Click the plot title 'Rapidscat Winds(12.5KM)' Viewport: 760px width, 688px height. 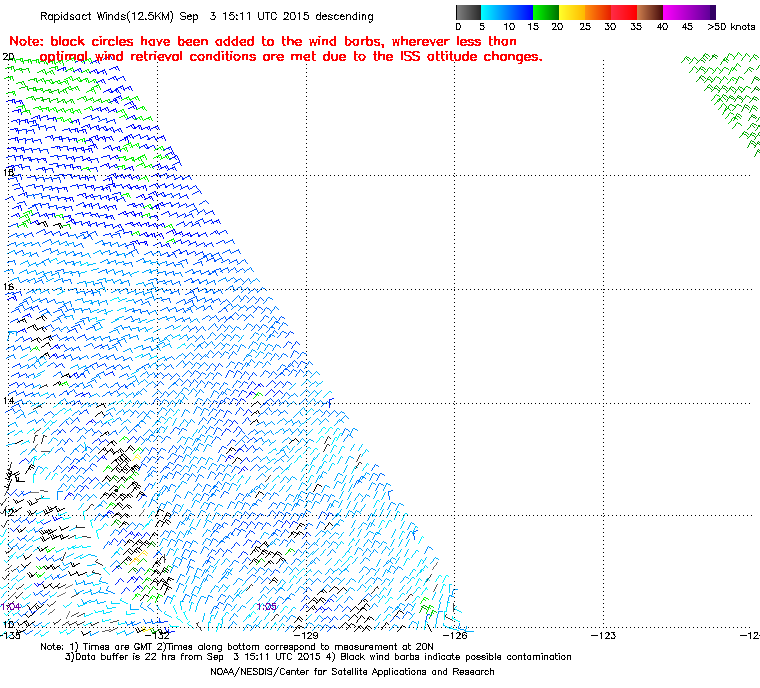pyautogui.click(x=107, y=16)
